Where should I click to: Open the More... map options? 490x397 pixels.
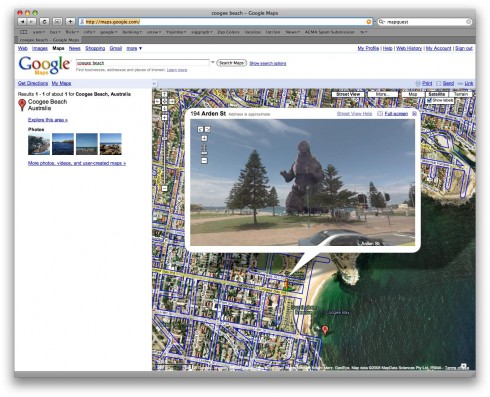pos(382,94)
